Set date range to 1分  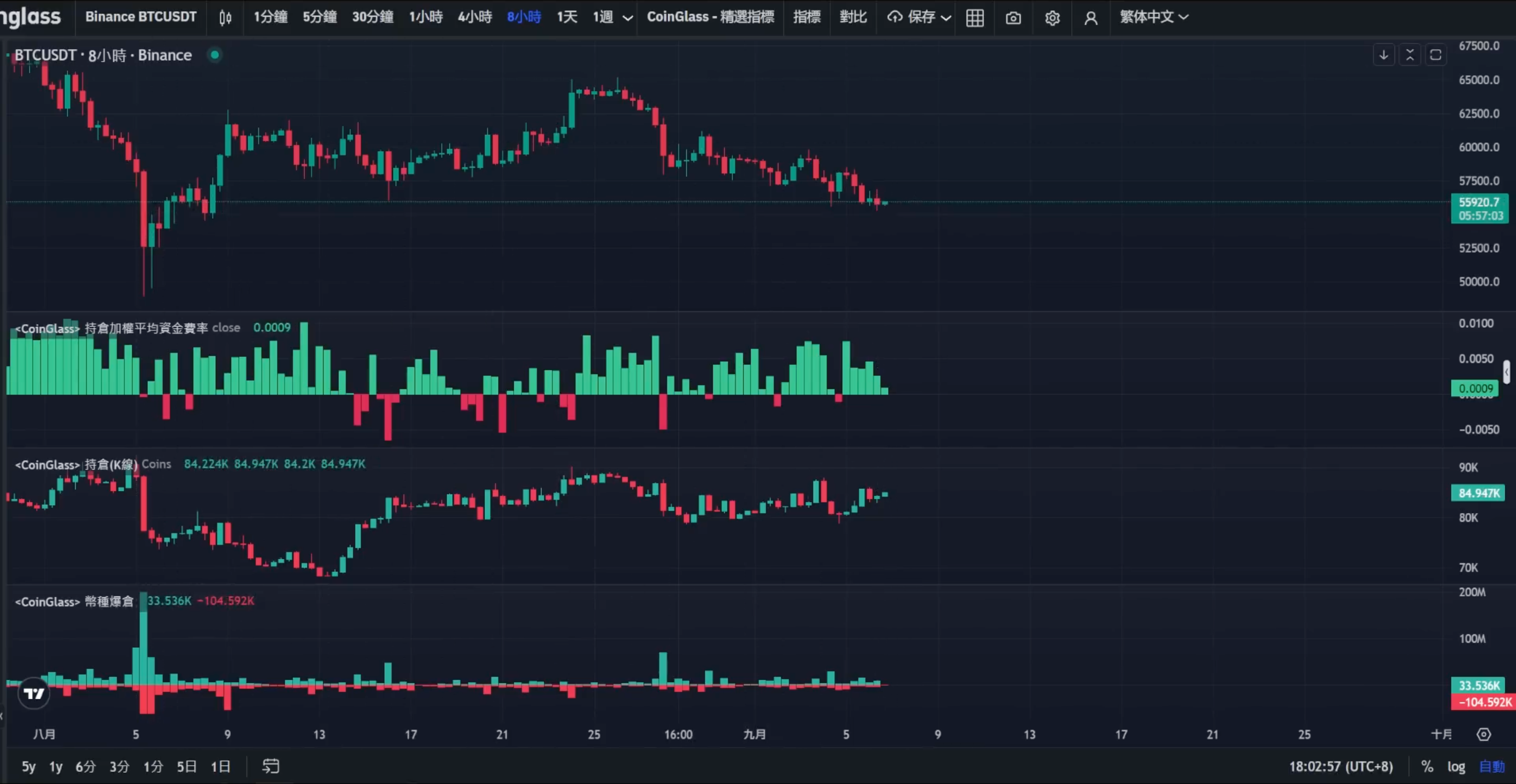[x=153, y=766]
